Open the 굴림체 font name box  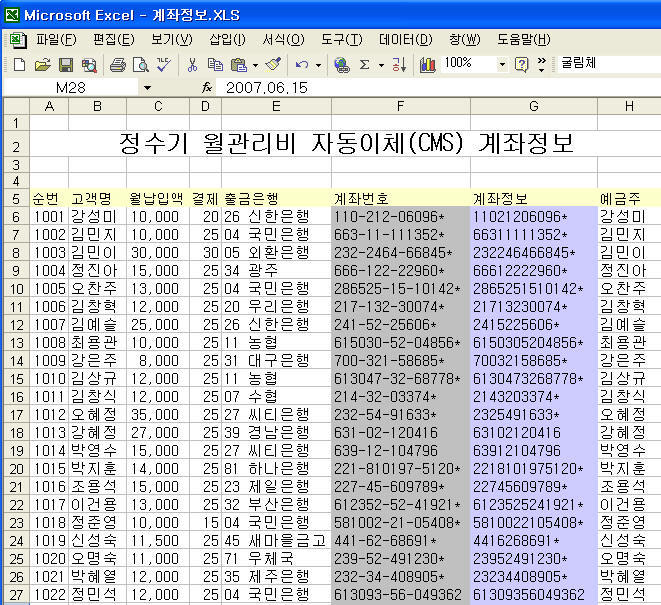point(609,63)
